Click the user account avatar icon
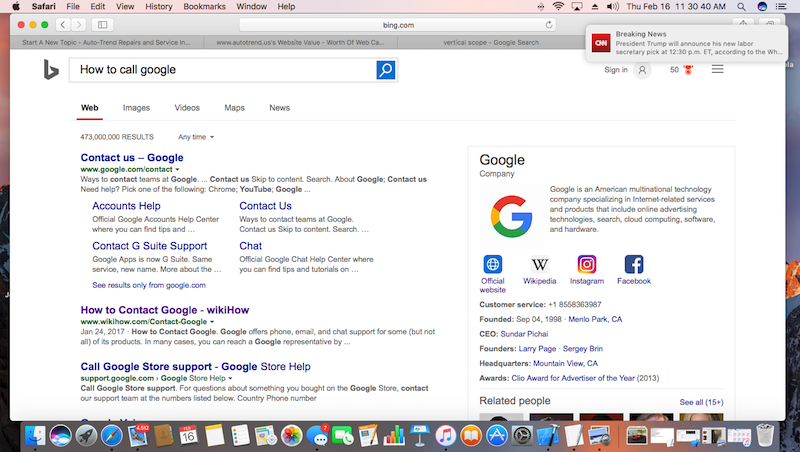The height and width of the screenshot is (452, 800). point(642,70)
